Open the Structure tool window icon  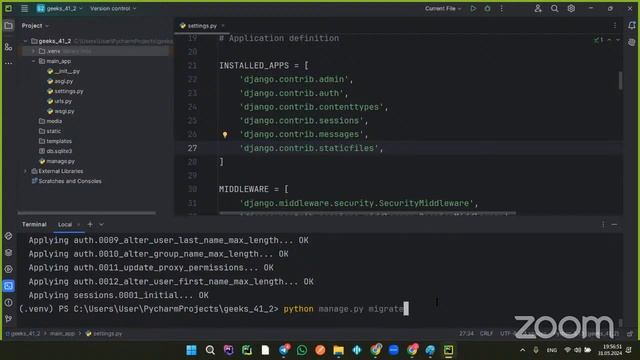coord(8,47)
